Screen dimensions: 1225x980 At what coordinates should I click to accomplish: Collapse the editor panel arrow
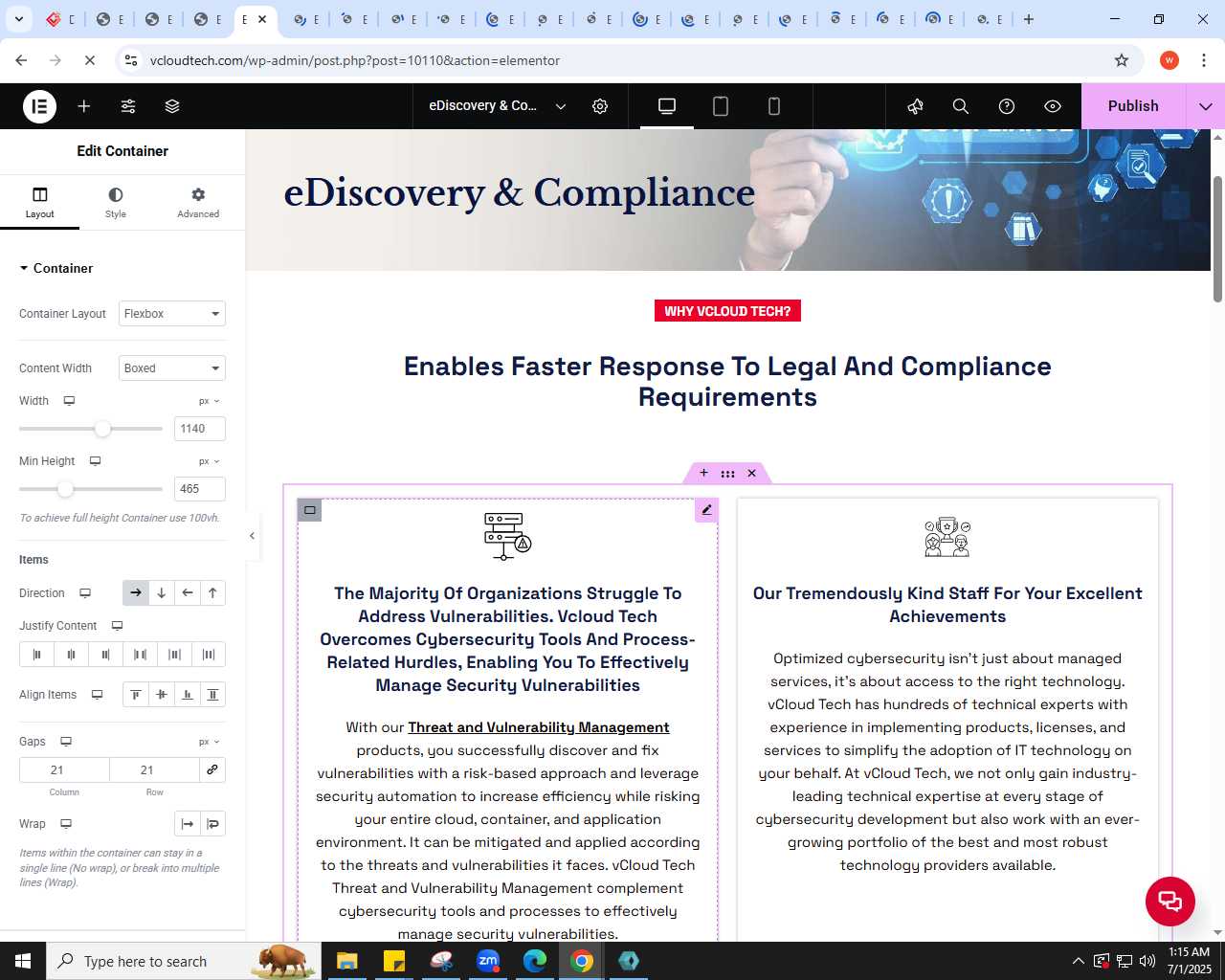pos(252,536)
